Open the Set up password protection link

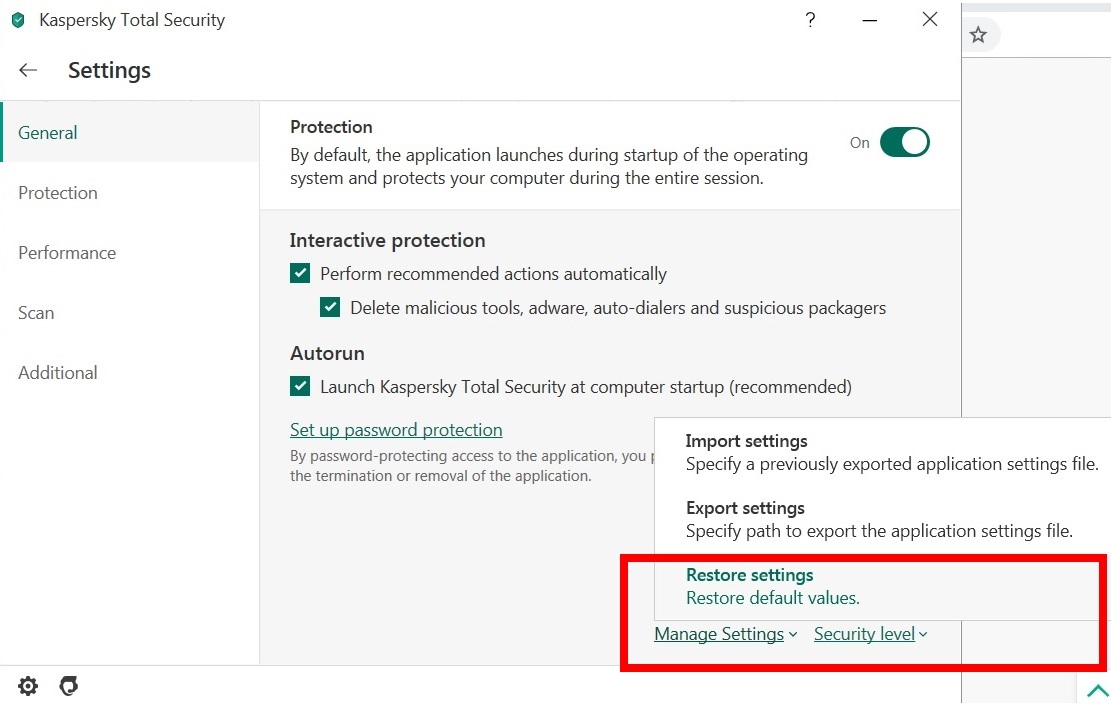point(396,430)
